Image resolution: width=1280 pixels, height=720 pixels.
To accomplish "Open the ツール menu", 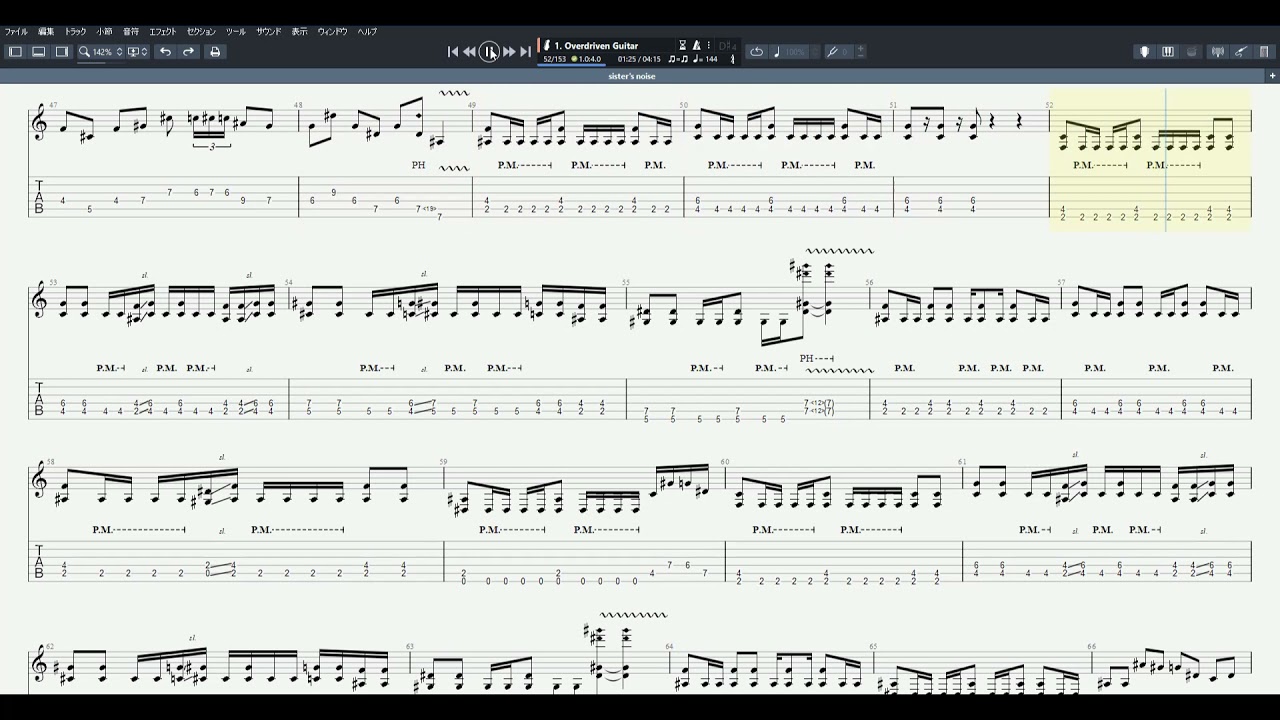I will pyautogui.click(x=235, y=32).
